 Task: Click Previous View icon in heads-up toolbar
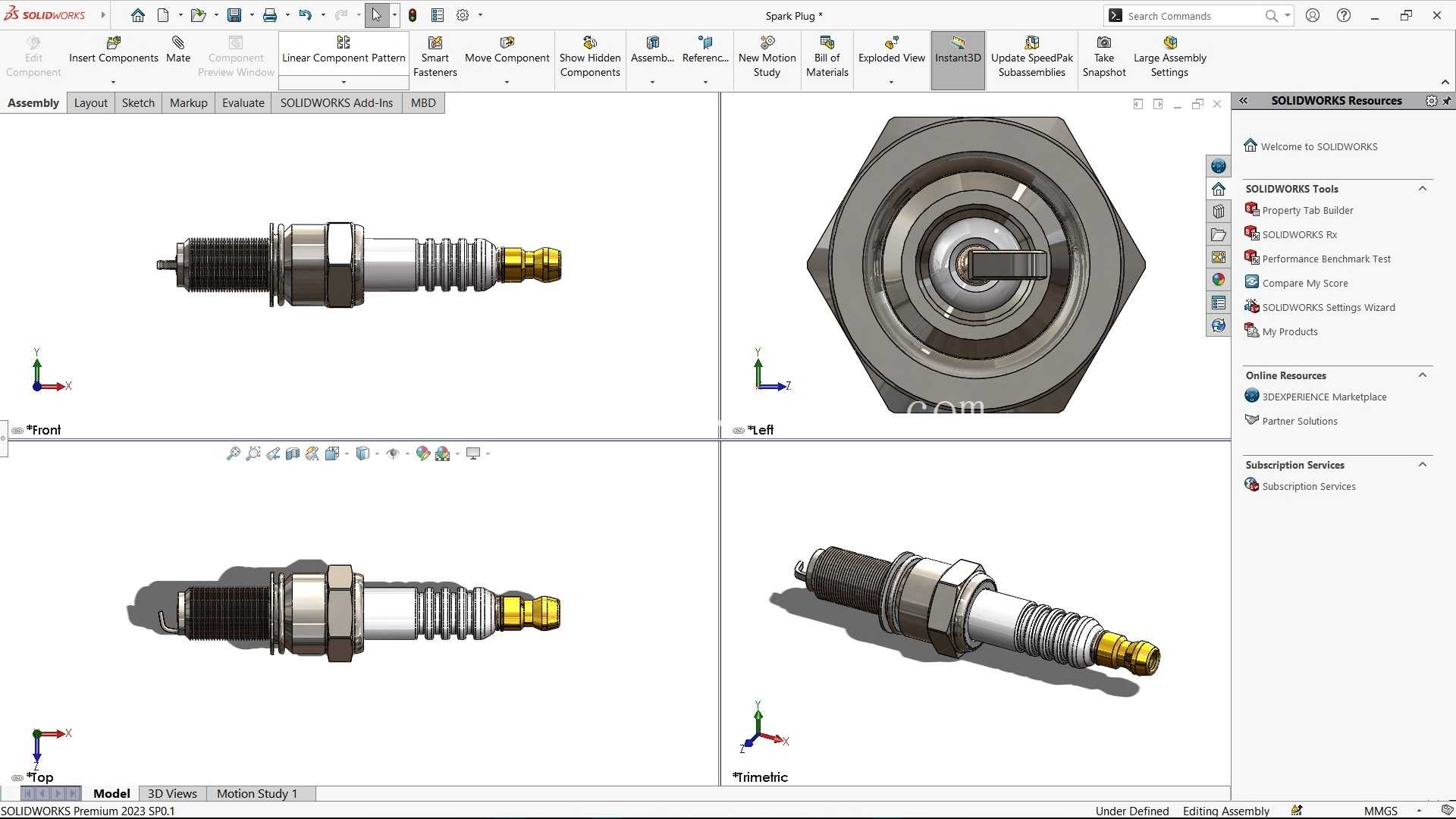click(273, 453)
